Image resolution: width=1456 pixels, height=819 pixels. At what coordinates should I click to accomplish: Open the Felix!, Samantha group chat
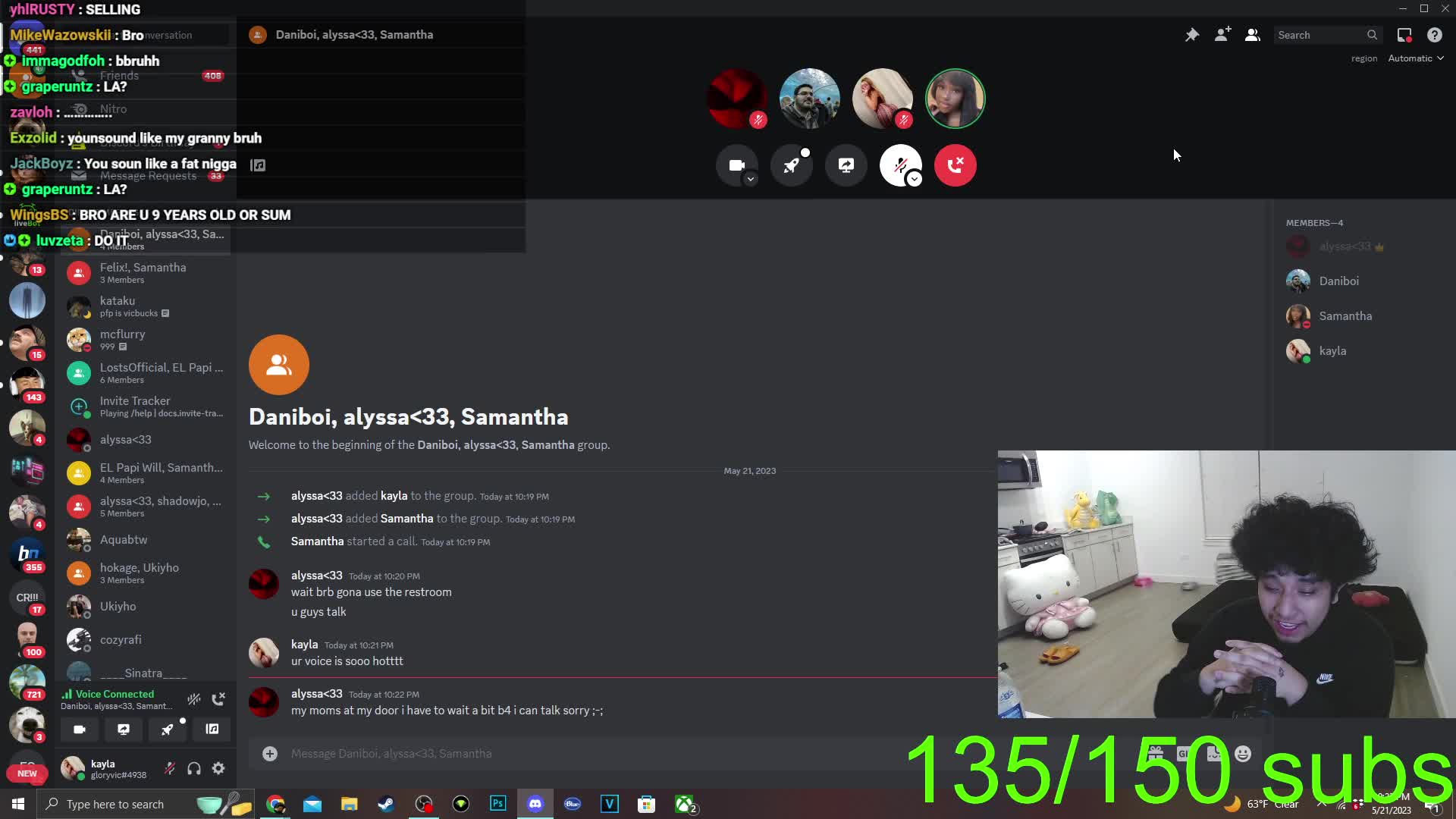[x=144, y=273]
